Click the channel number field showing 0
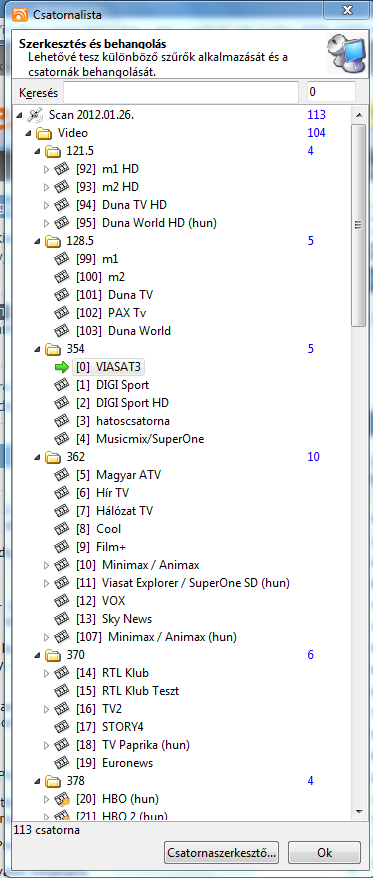373x878 pixels. coord(331,92)
